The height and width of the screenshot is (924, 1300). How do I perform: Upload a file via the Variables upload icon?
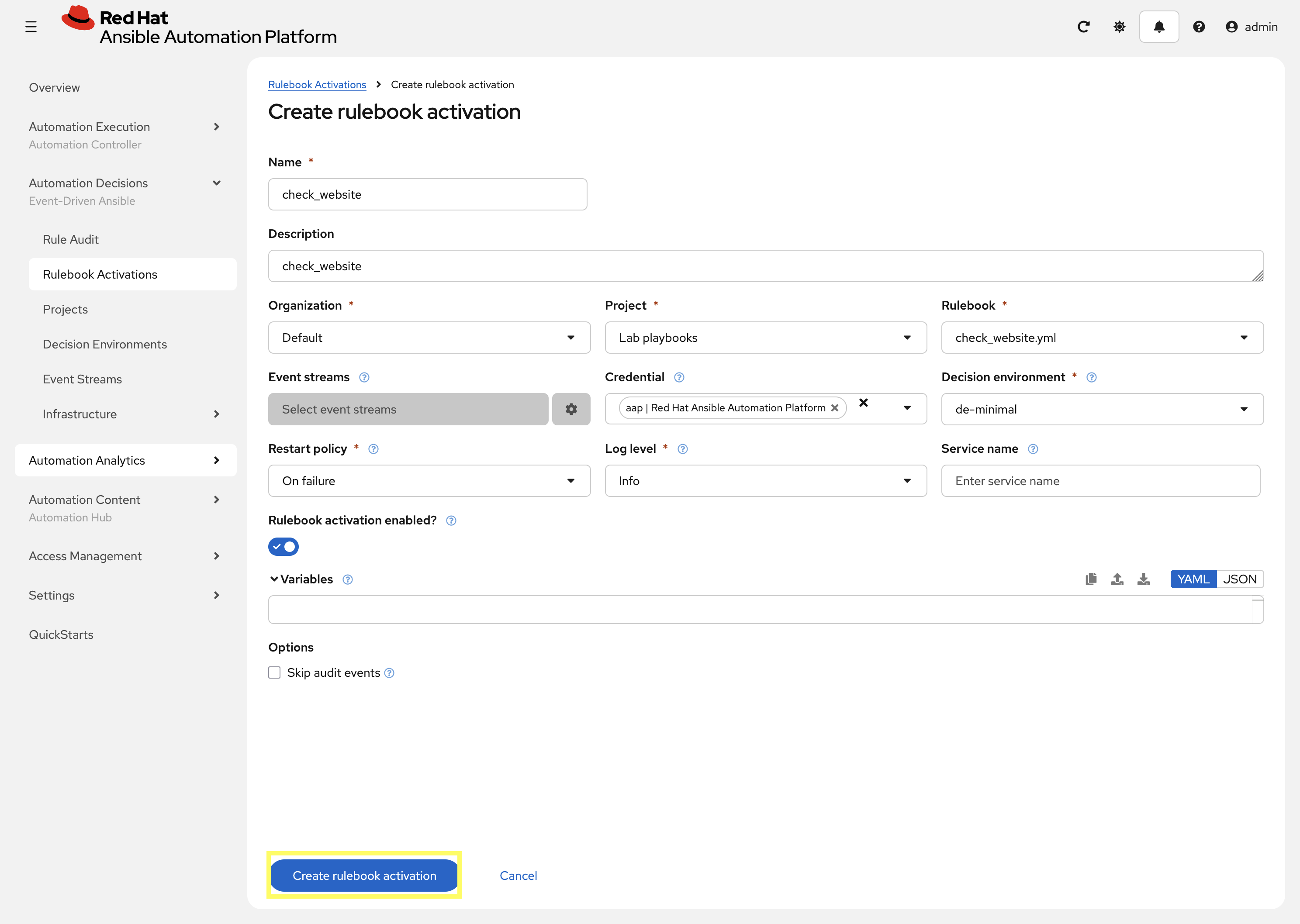pos(1117,579)
